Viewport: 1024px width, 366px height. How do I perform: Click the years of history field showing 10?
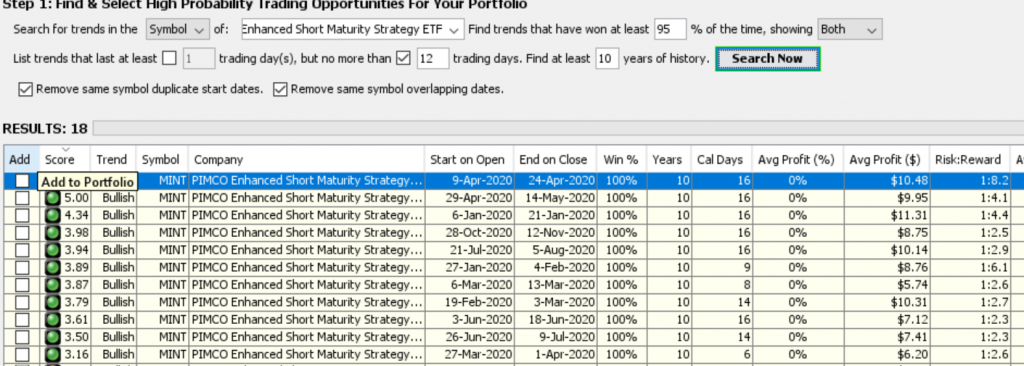click(x=607, y=59)
